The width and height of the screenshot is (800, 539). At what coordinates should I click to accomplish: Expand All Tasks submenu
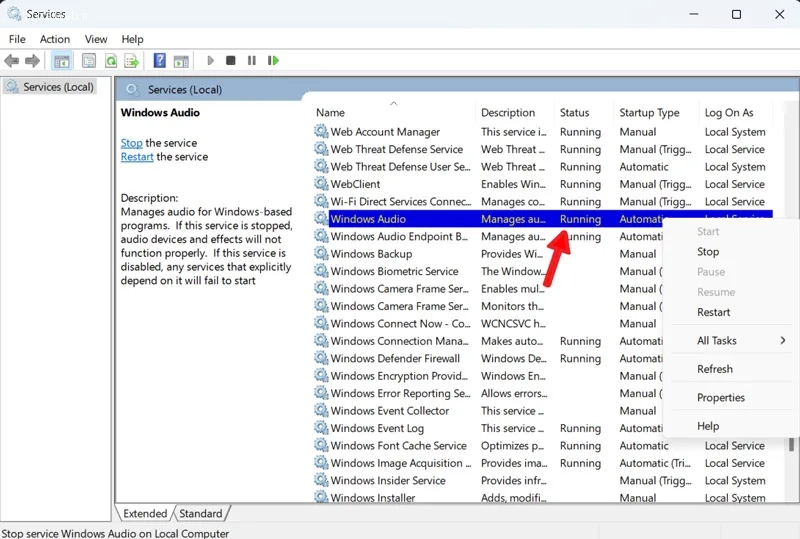pyautogui.click(x=732, y=340)
